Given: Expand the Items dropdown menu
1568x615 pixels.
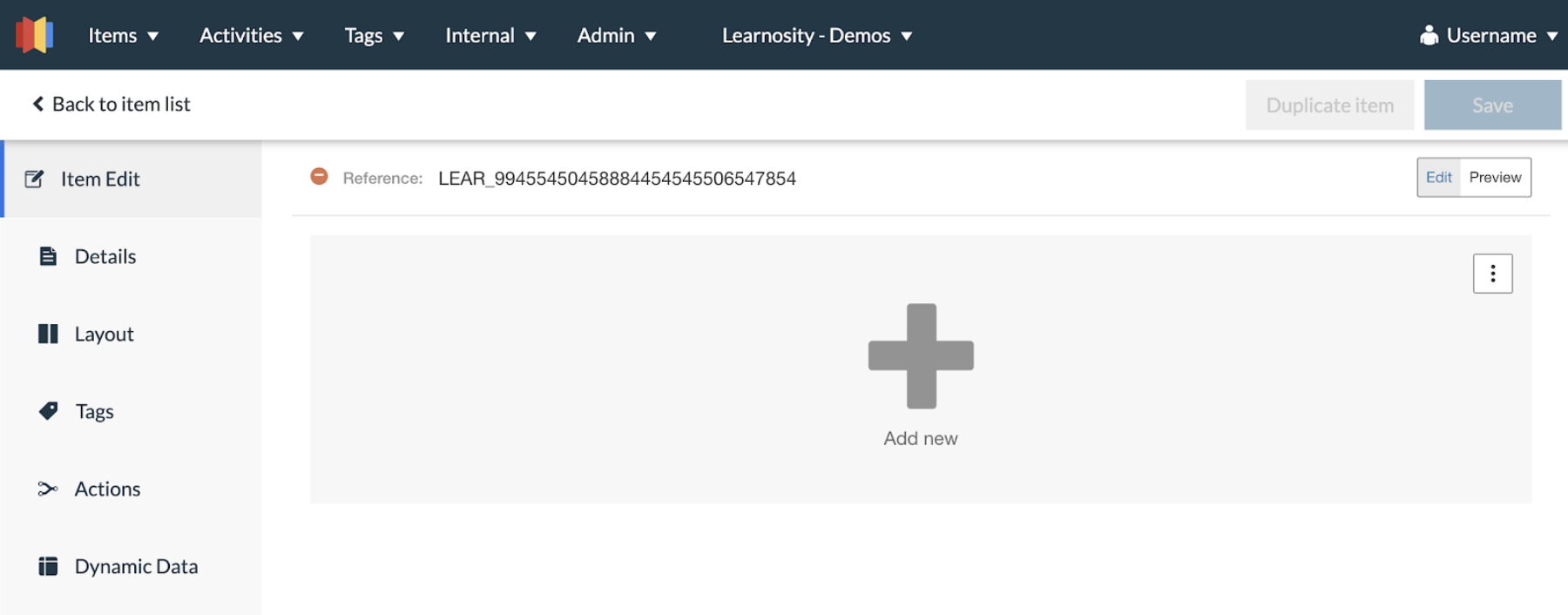Looking at the screenshot, I should (x=123, y=36).
